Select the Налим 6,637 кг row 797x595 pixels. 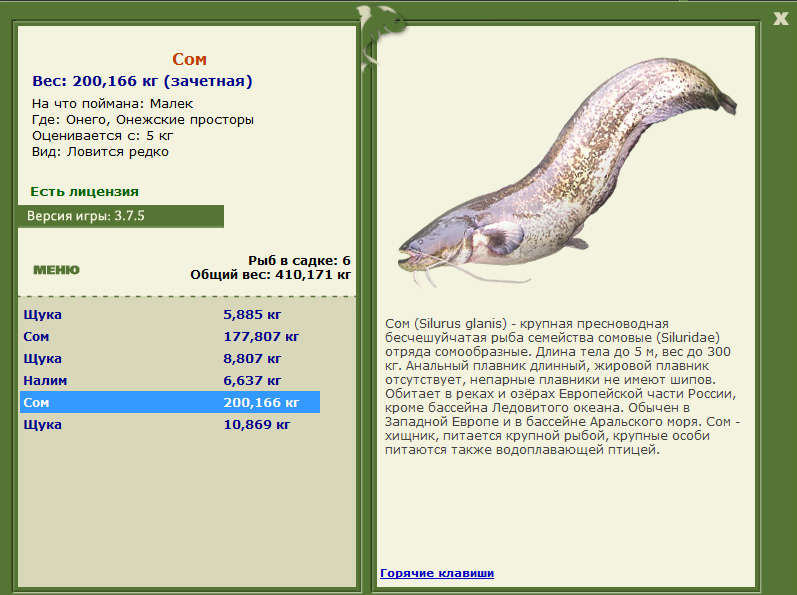pyautogui.click(x=170, y=380)
